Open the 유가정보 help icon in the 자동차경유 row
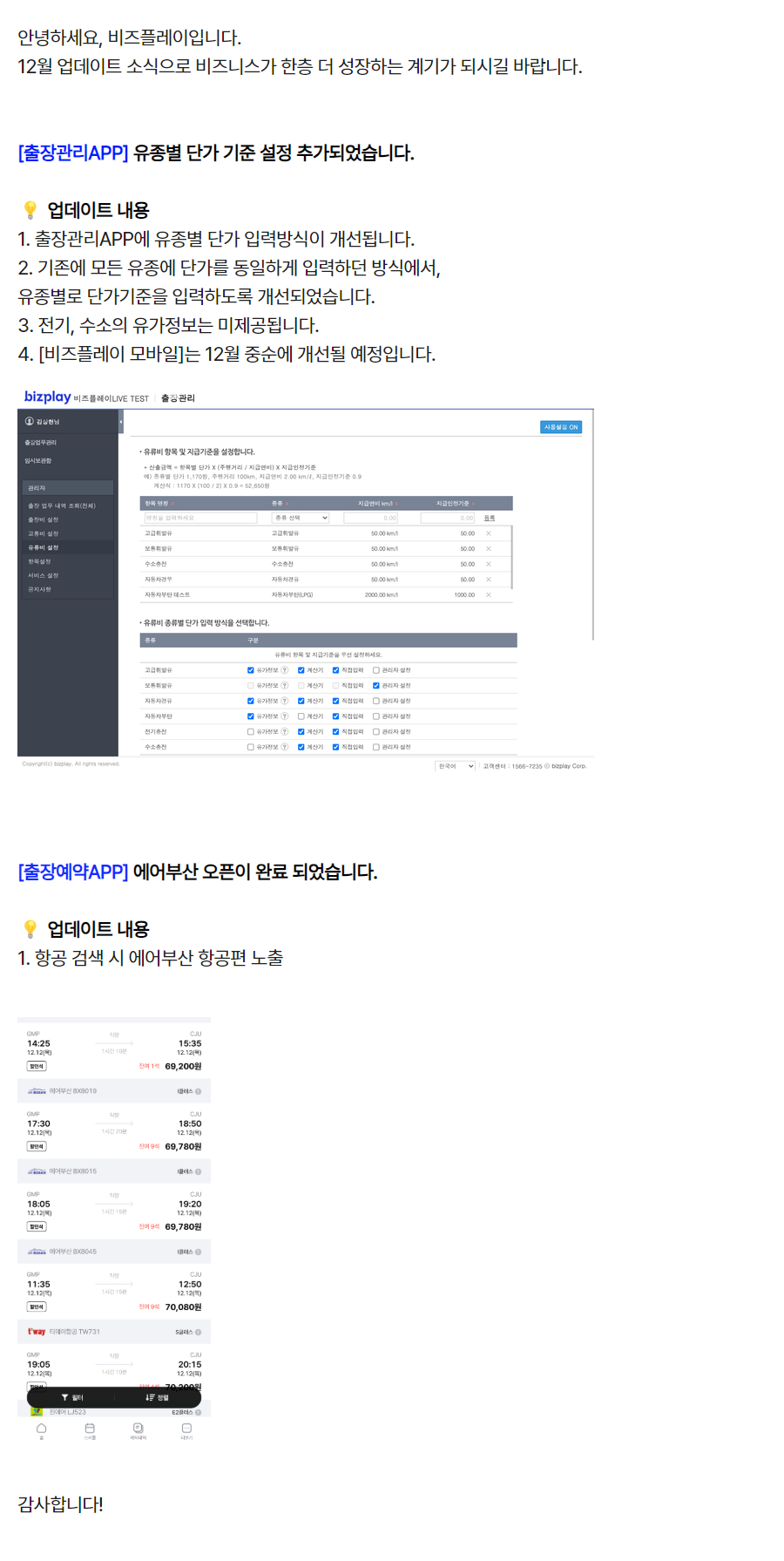This screenshot has height=1561, width=784. [285, 701]
